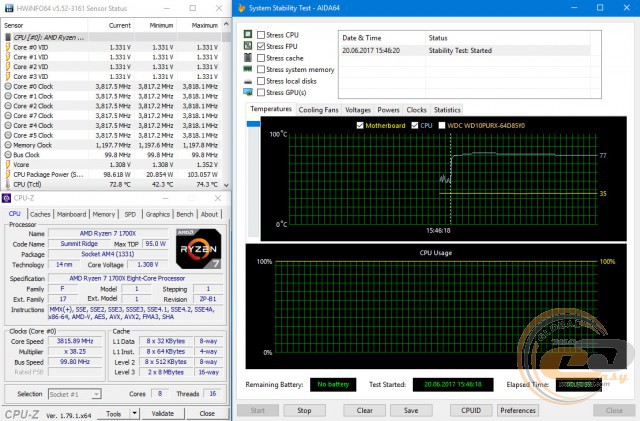Open the Mainboard tab in CPU-Z
This screenshot has width=640, height=421.
click(71, 214)
